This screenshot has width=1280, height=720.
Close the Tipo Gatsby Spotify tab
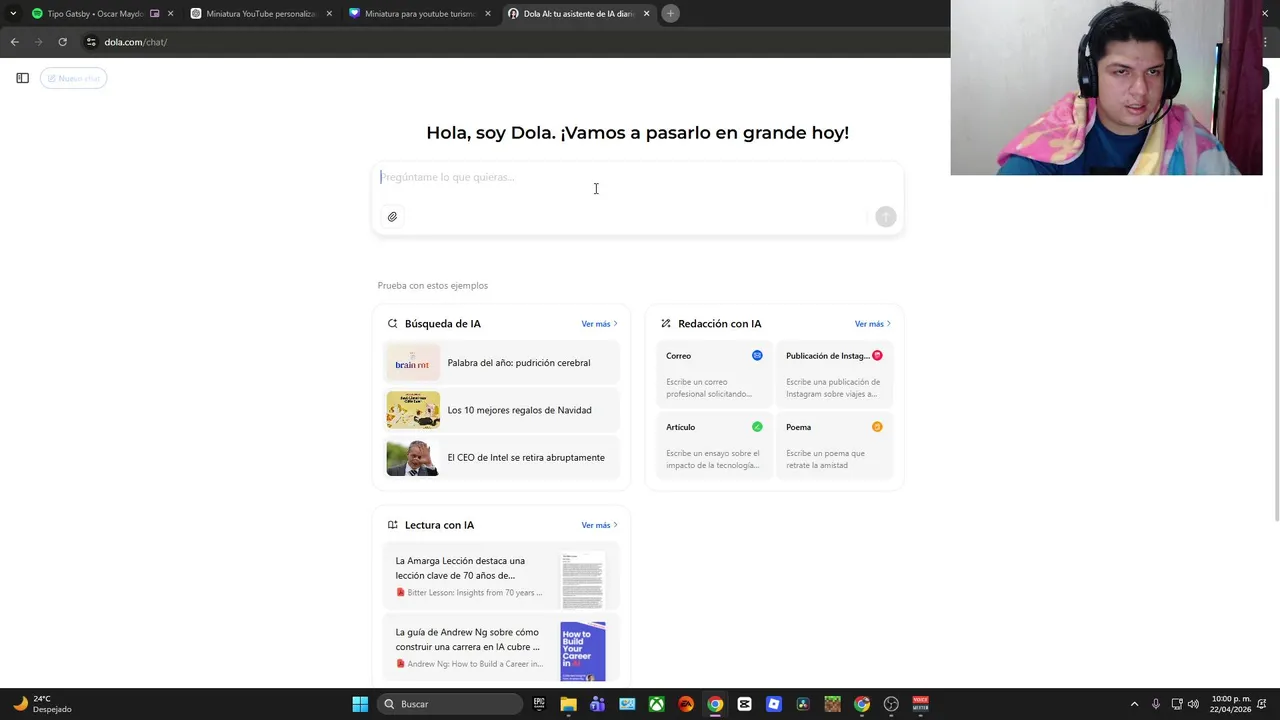170,14
